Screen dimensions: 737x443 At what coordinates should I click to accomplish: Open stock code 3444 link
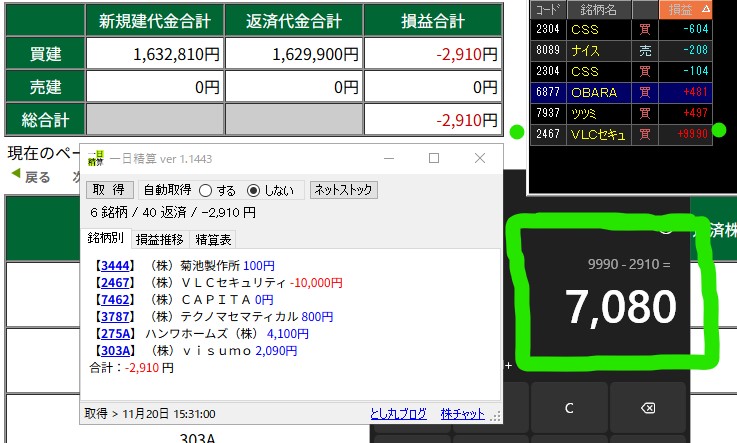[x=116, y=265]
